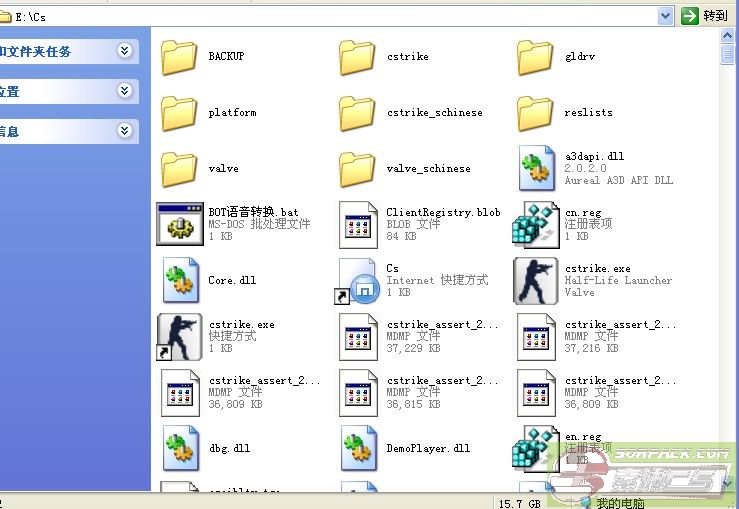Click the 转到 Go button
739x509 pixels.
click(705, 16)
